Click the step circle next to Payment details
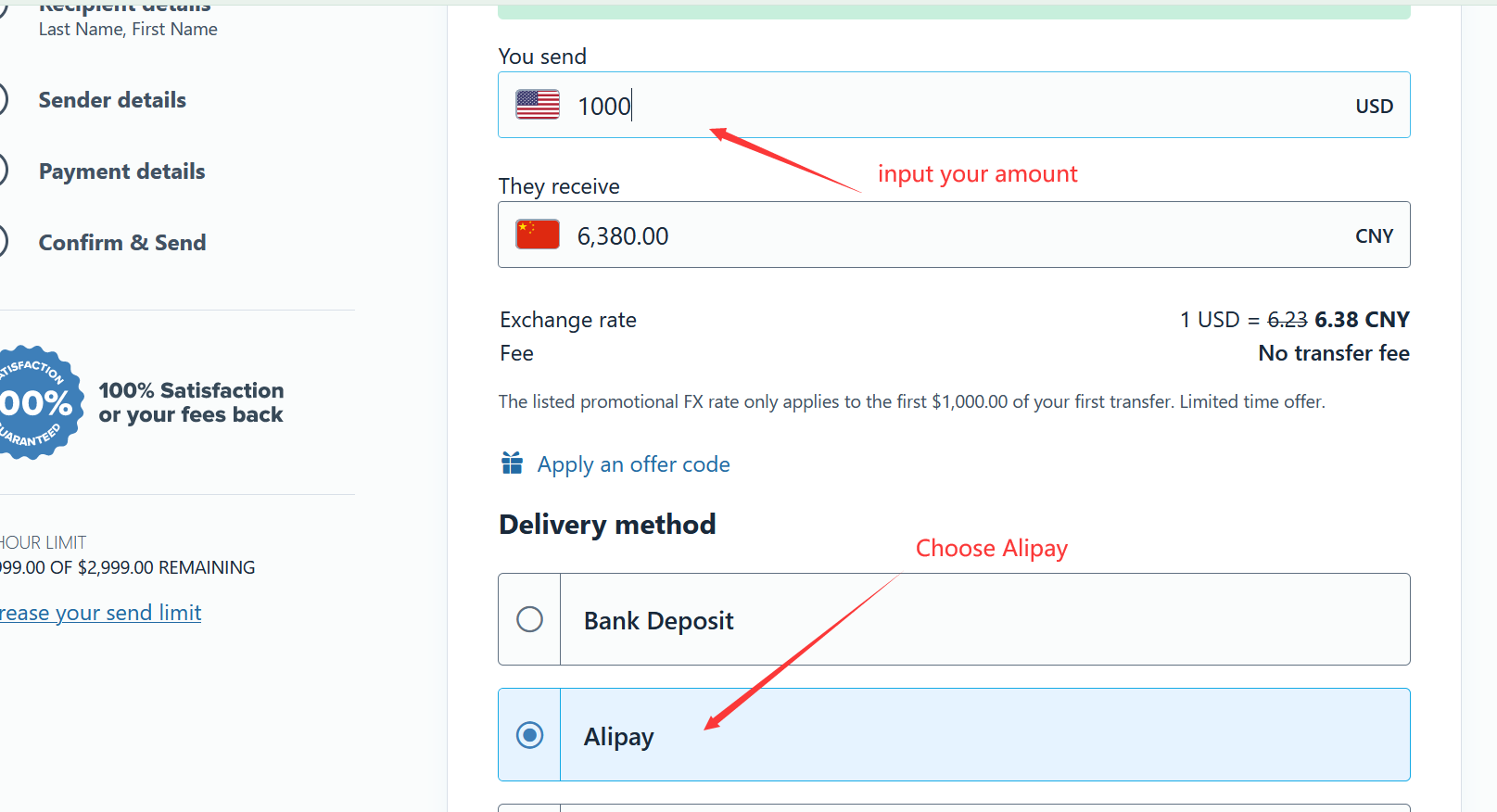Image resolution: width=1497 pixels, height=812 pixels. tap(3, 171)
